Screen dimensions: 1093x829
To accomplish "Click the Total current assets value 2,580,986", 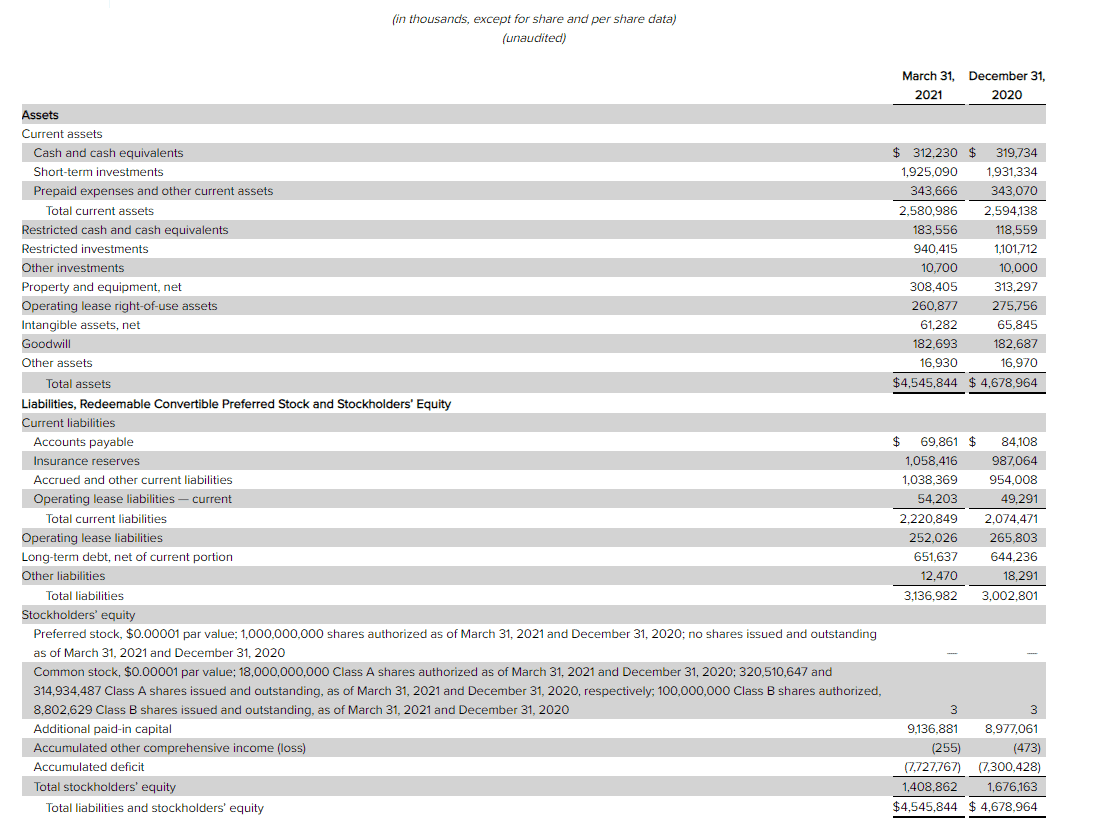I will tap(928, 211).
